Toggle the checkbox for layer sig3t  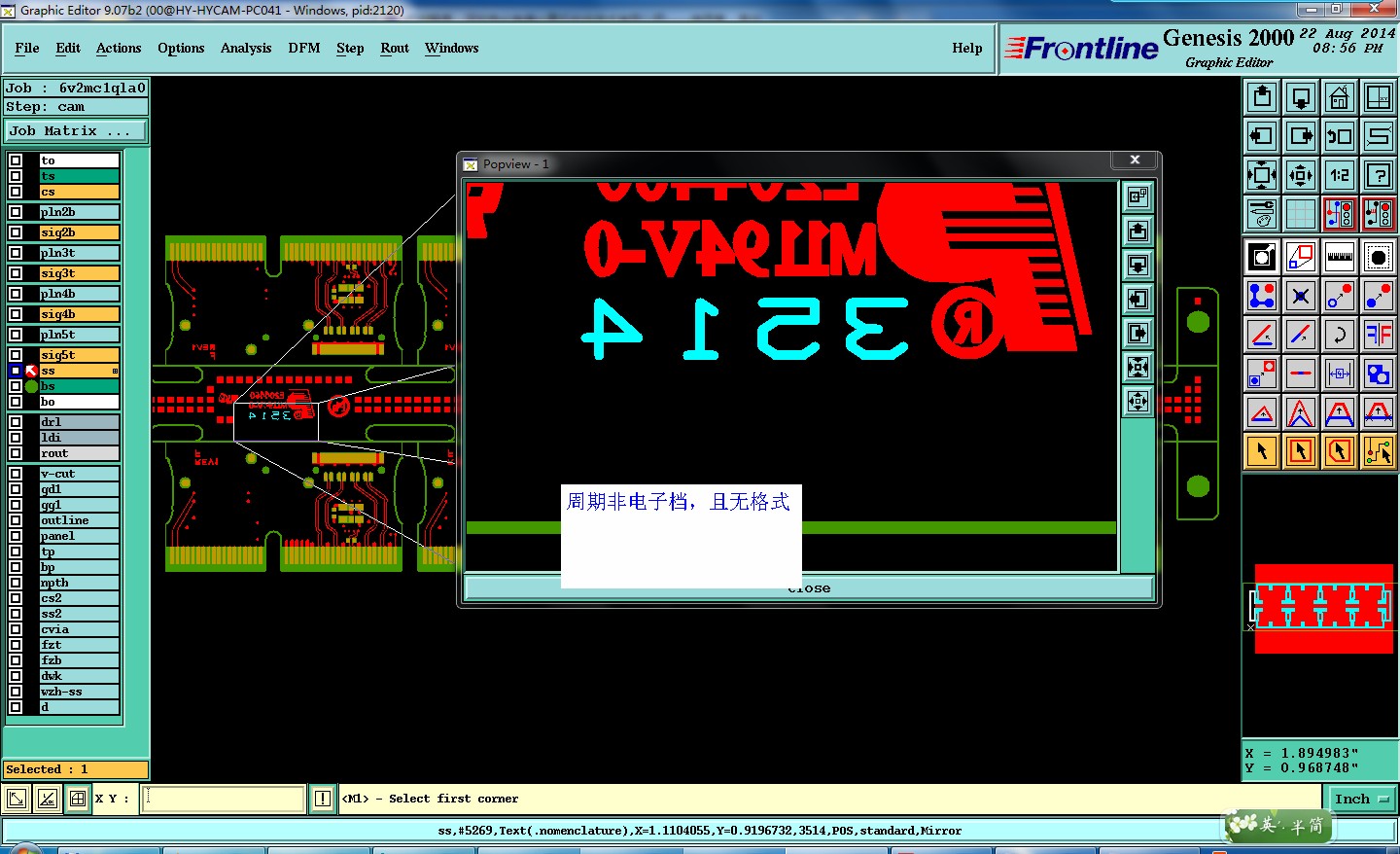coord(16,273)
